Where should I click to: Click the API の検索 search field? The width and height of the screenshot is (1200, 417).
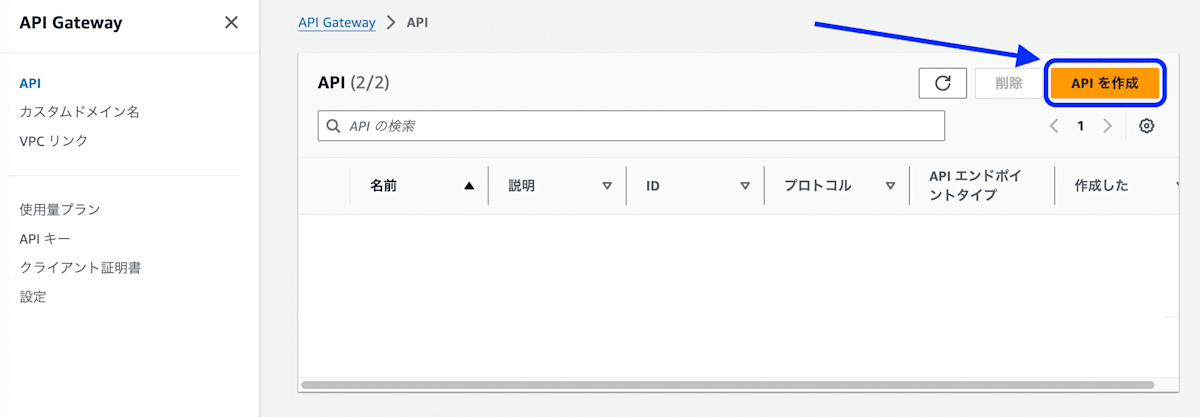pyautogui.click(x=631, y=126)
